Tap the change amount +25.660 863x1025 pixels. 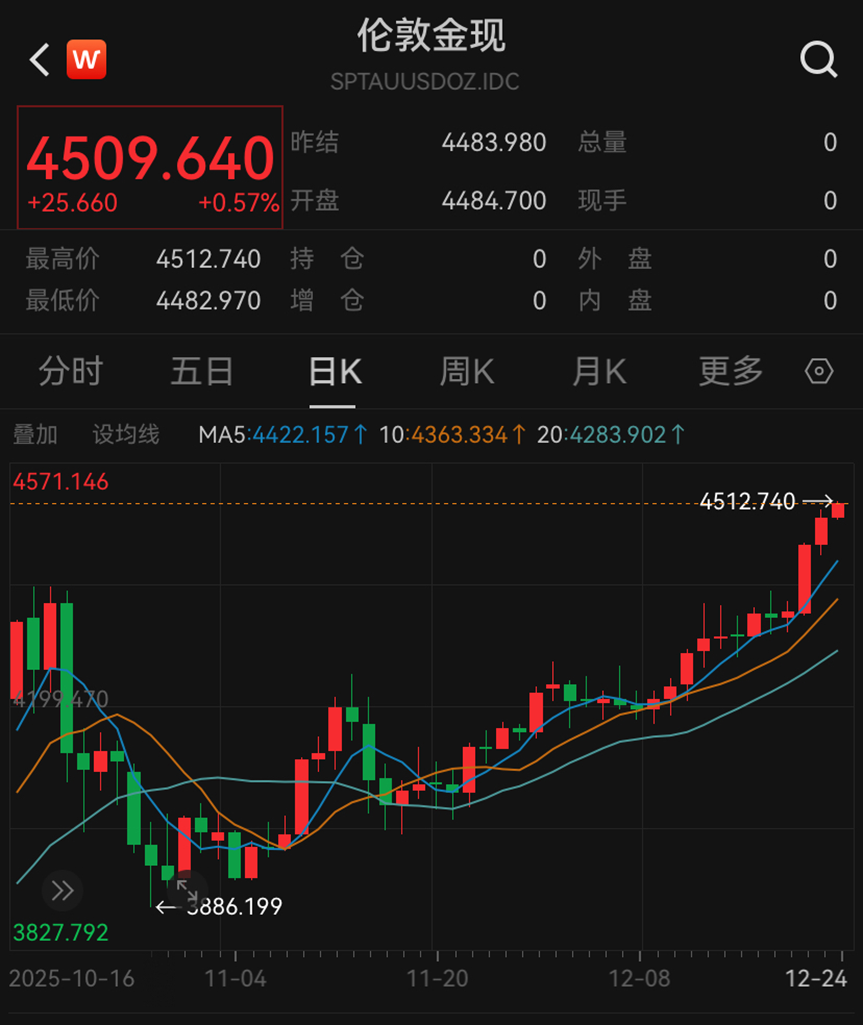point(72,203)
